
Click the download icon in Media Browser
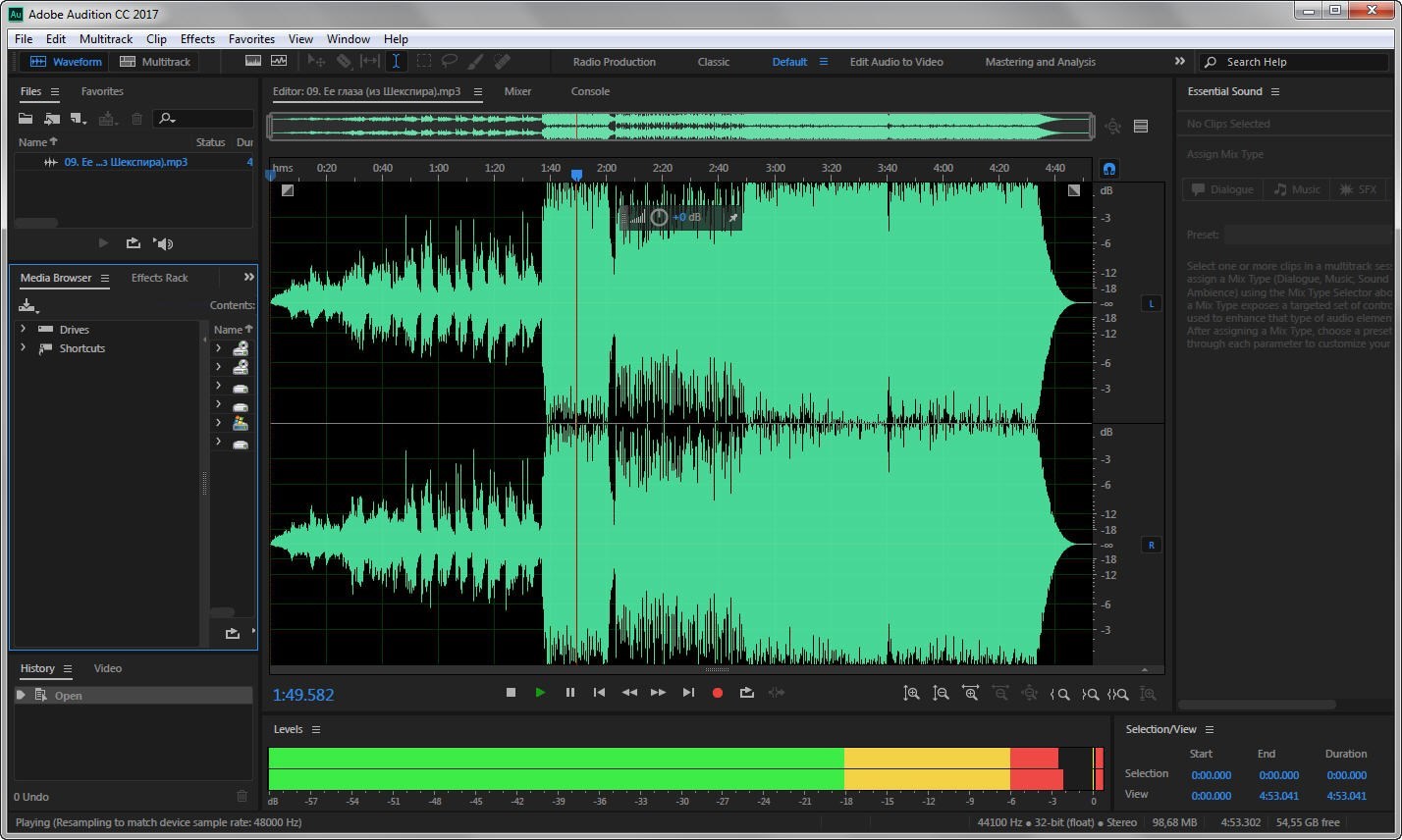[27, 305]
